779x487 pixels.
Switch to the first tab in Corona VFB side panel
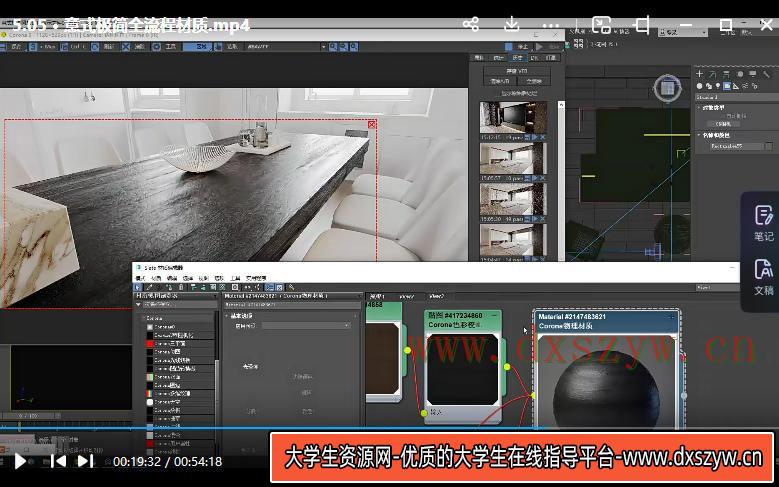478,58
